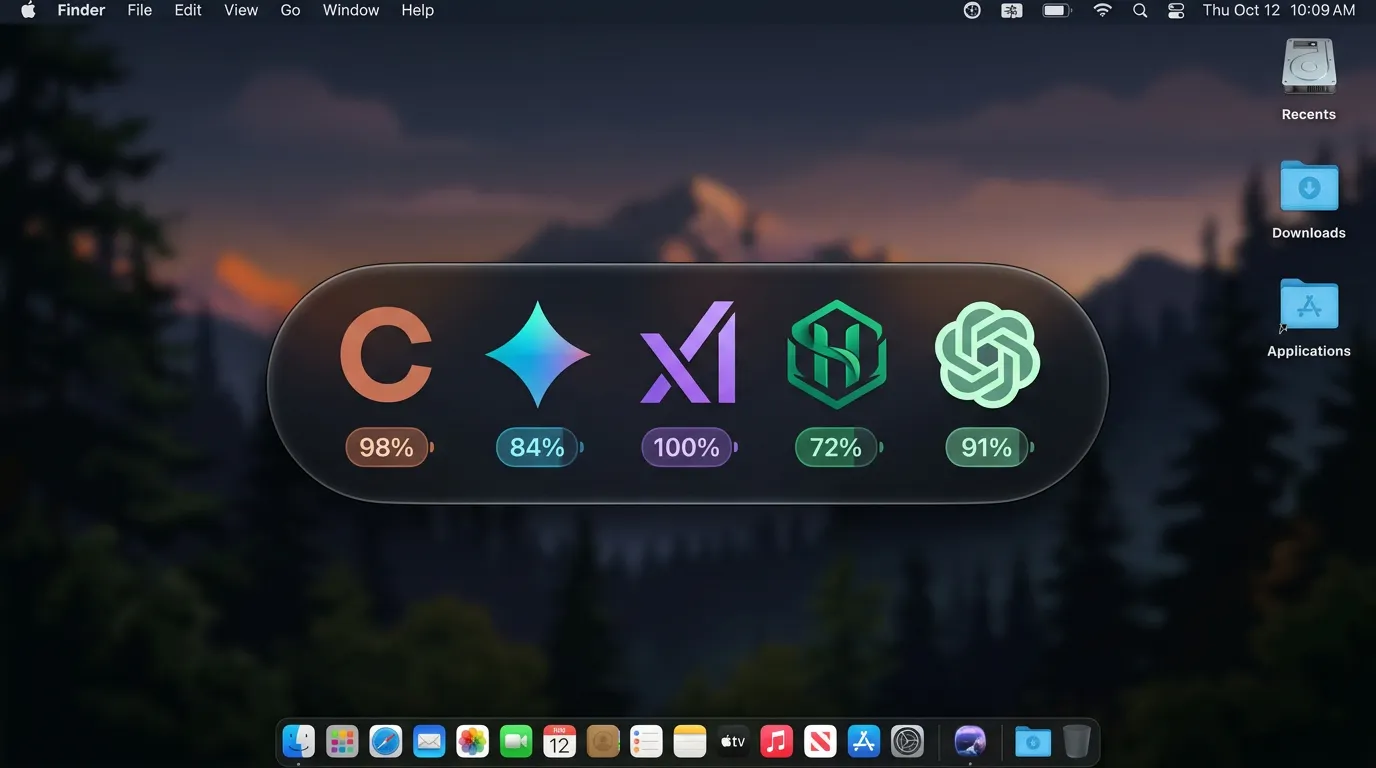The image size is (1376, 768).
Task: Open the Calendar dock icon
Action: click(559, 741)
